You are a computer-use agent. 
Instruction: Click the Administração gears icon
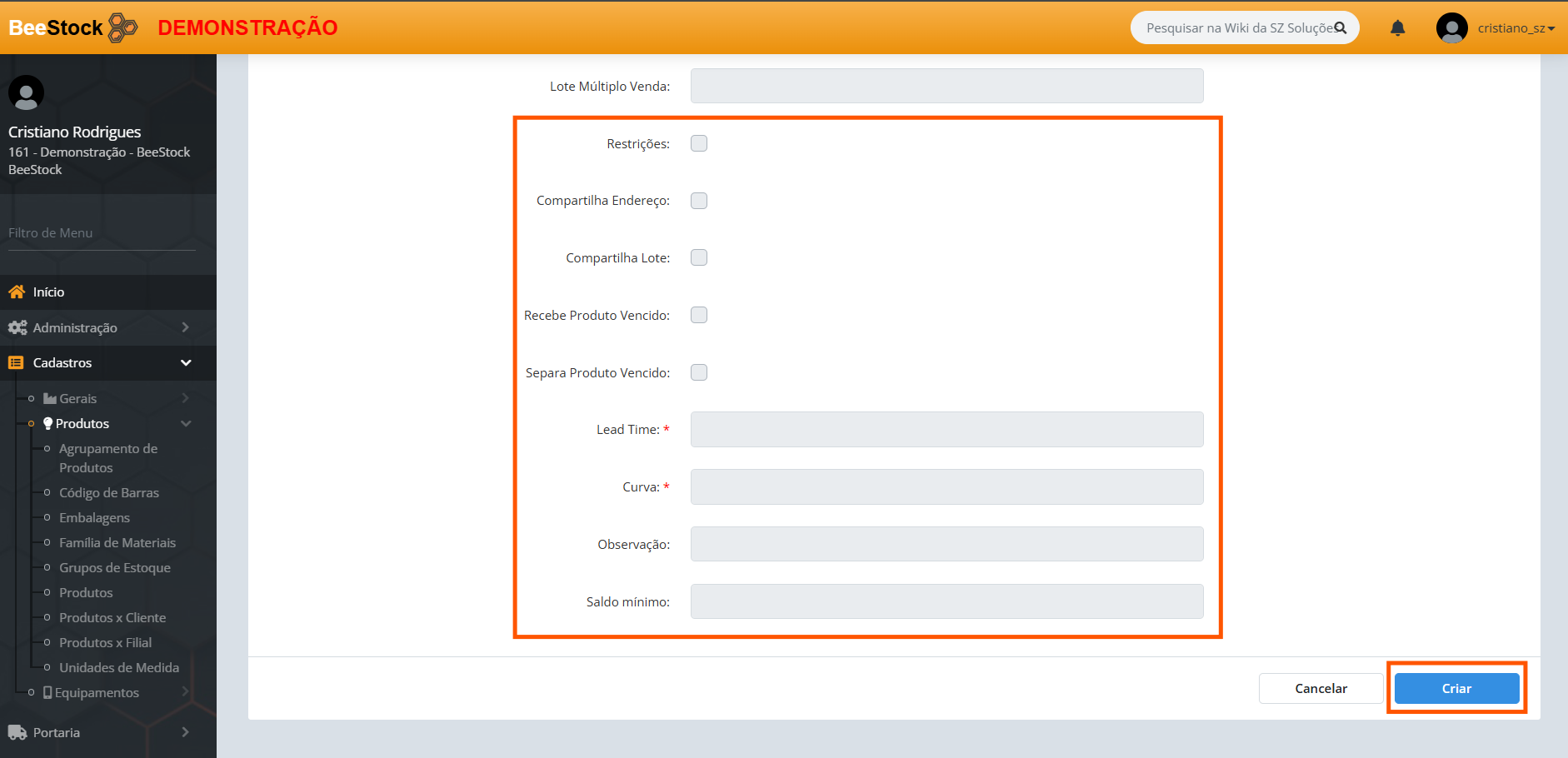point(17,327)
